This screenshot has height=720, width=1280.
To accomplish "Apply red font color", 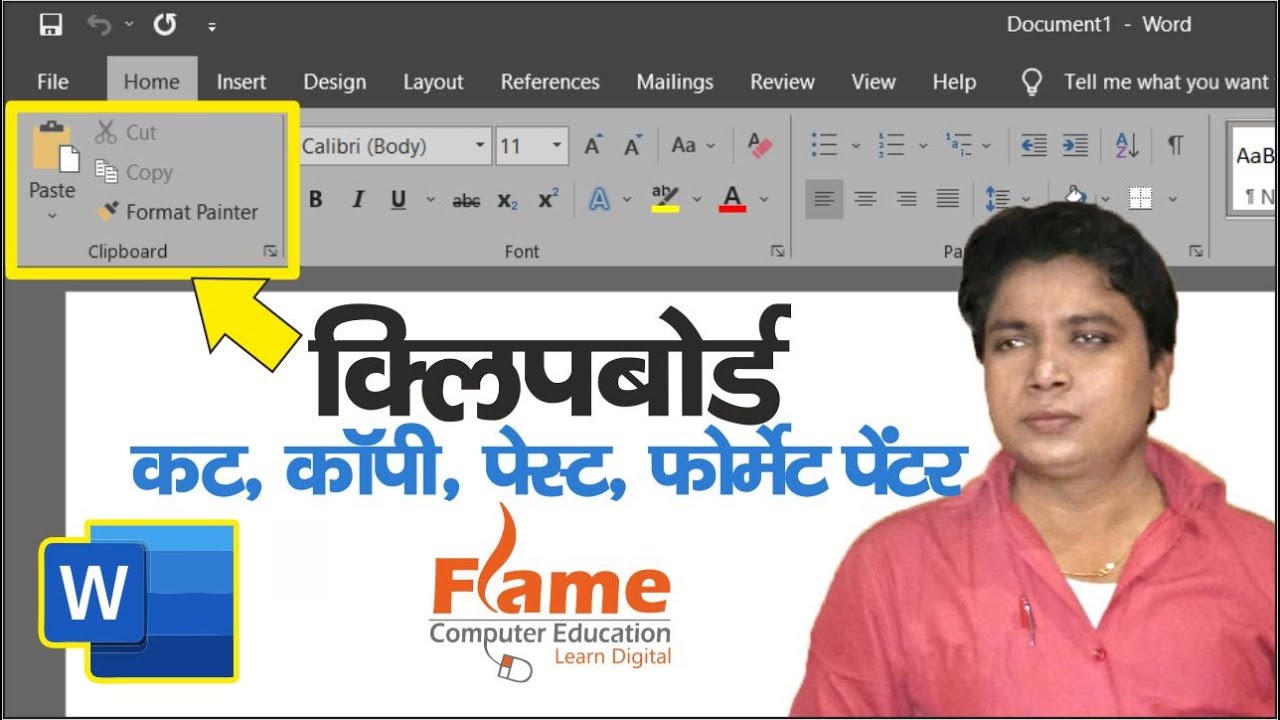I will click(732, 199).
